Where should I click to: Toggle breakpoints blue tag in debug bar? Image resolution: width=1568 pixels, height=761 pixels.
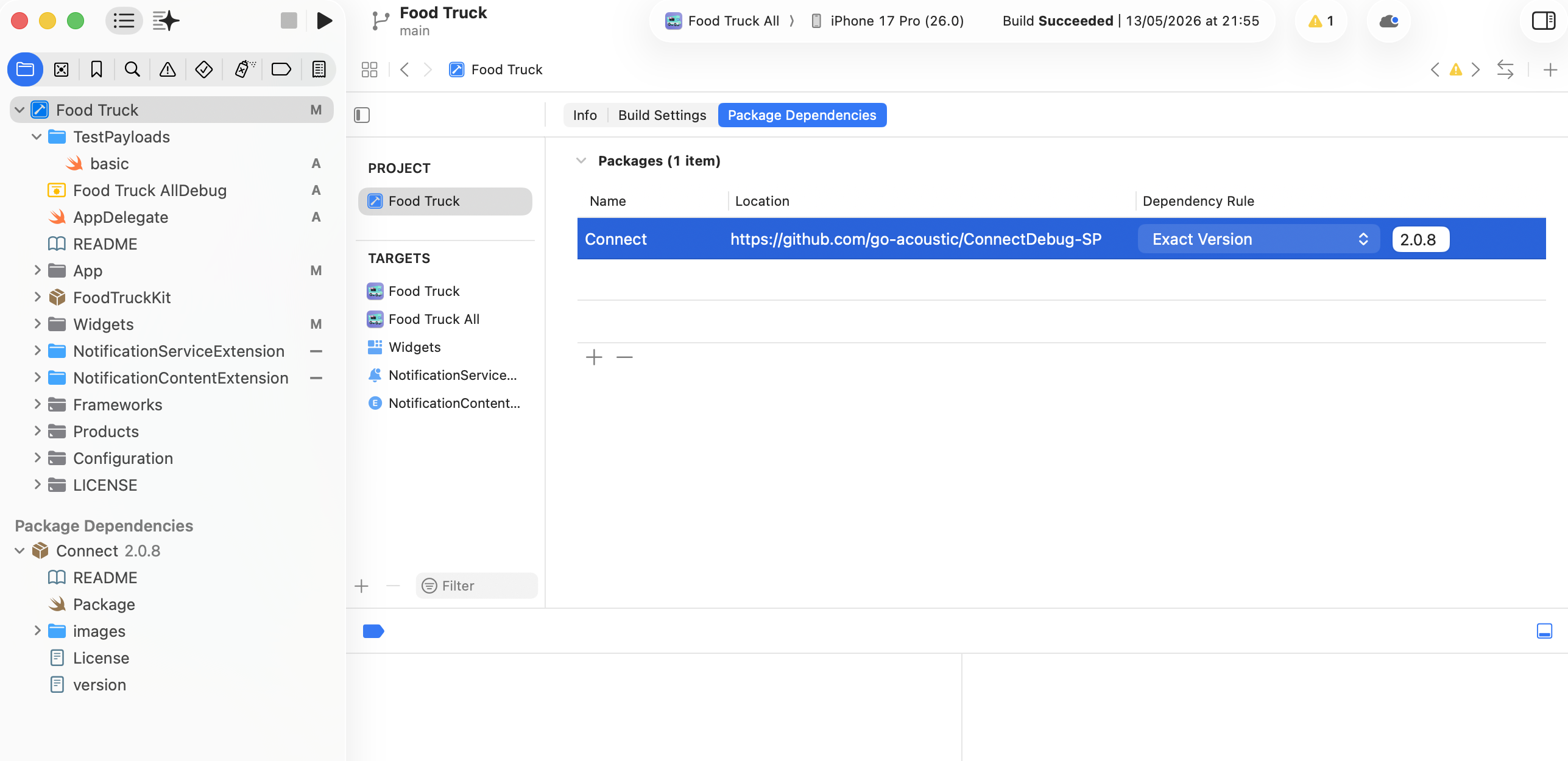click(373, 631)
